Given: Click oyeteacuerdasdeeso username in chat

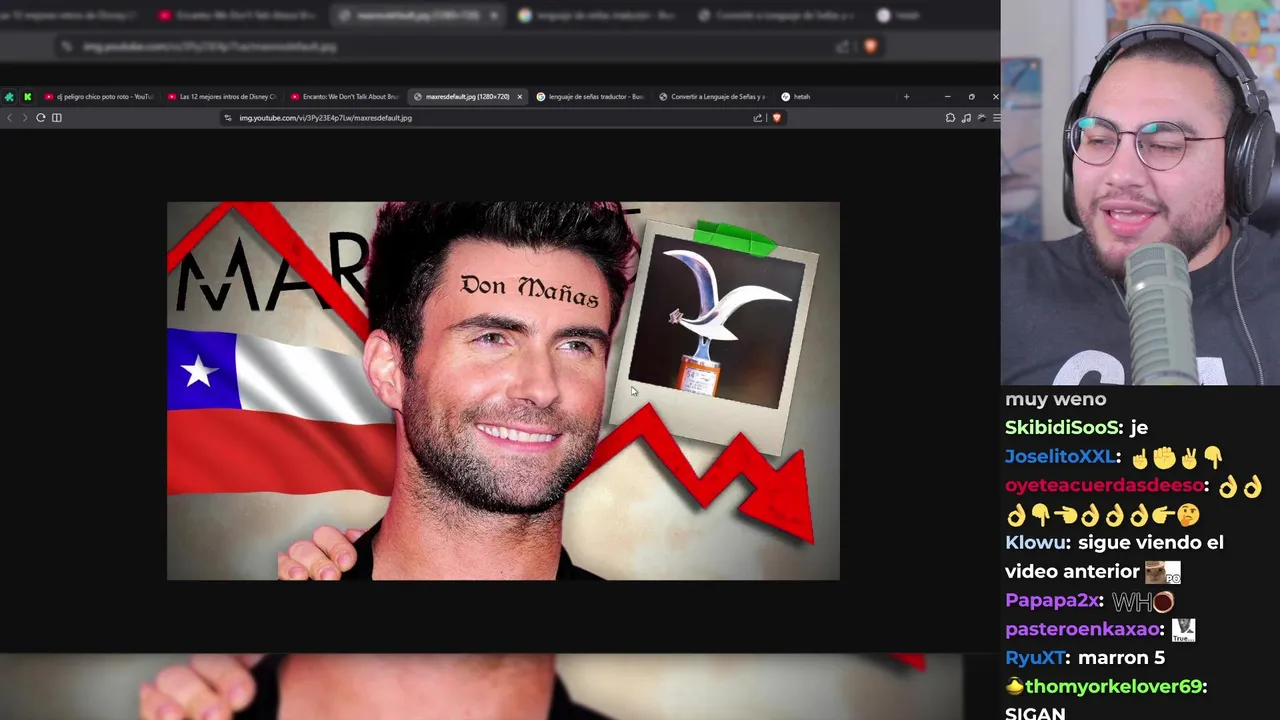Looking at the screenshot, I should tap(1104, 486).
